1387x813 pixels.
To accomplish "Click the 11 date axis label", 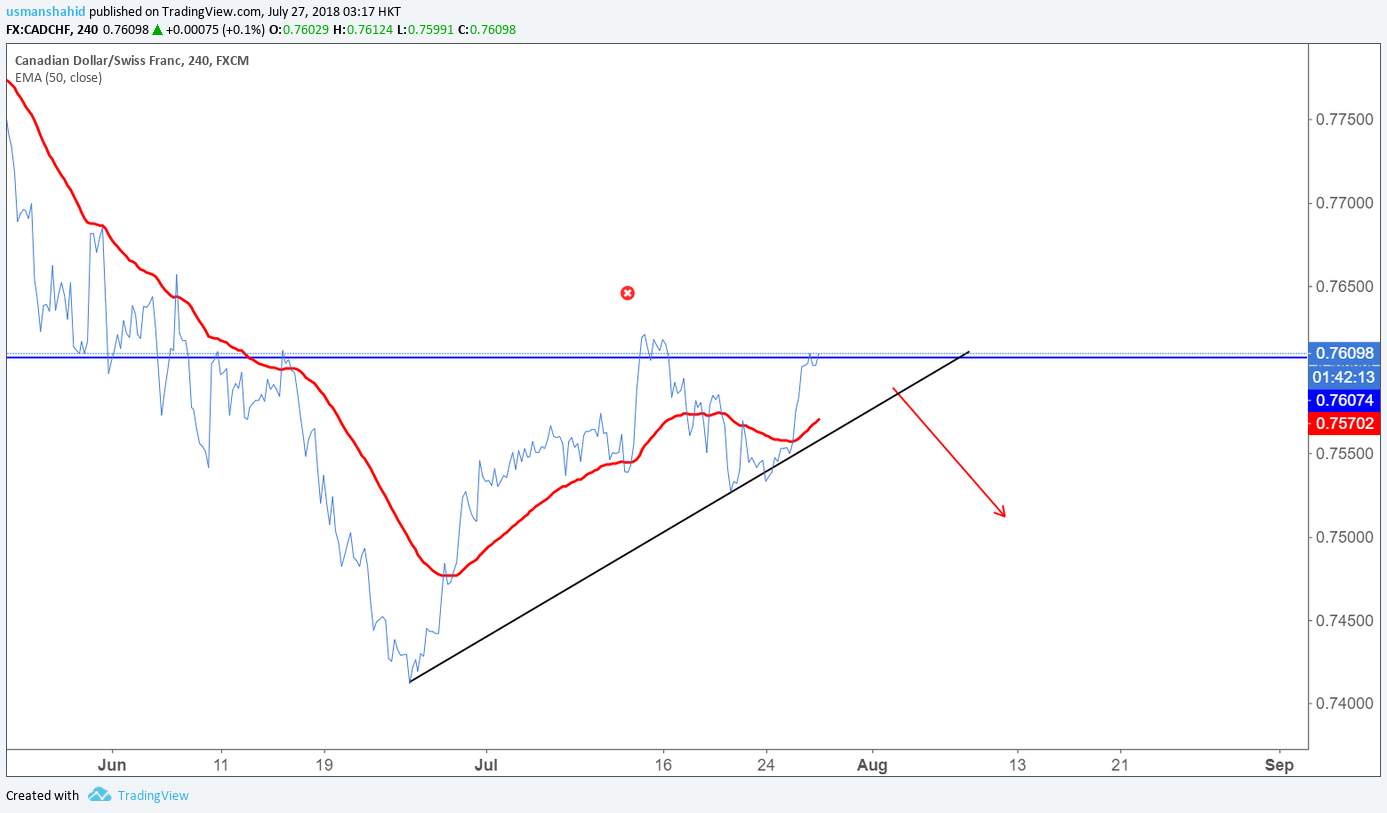I will (221, 765).
